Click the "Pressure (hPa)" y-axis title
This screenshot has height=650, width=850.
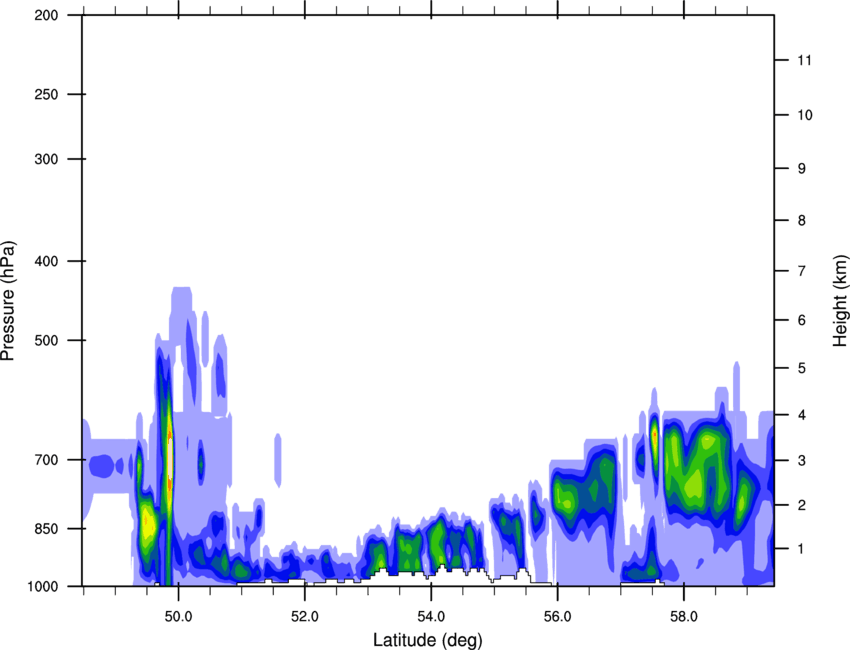(x=8, y=300)
